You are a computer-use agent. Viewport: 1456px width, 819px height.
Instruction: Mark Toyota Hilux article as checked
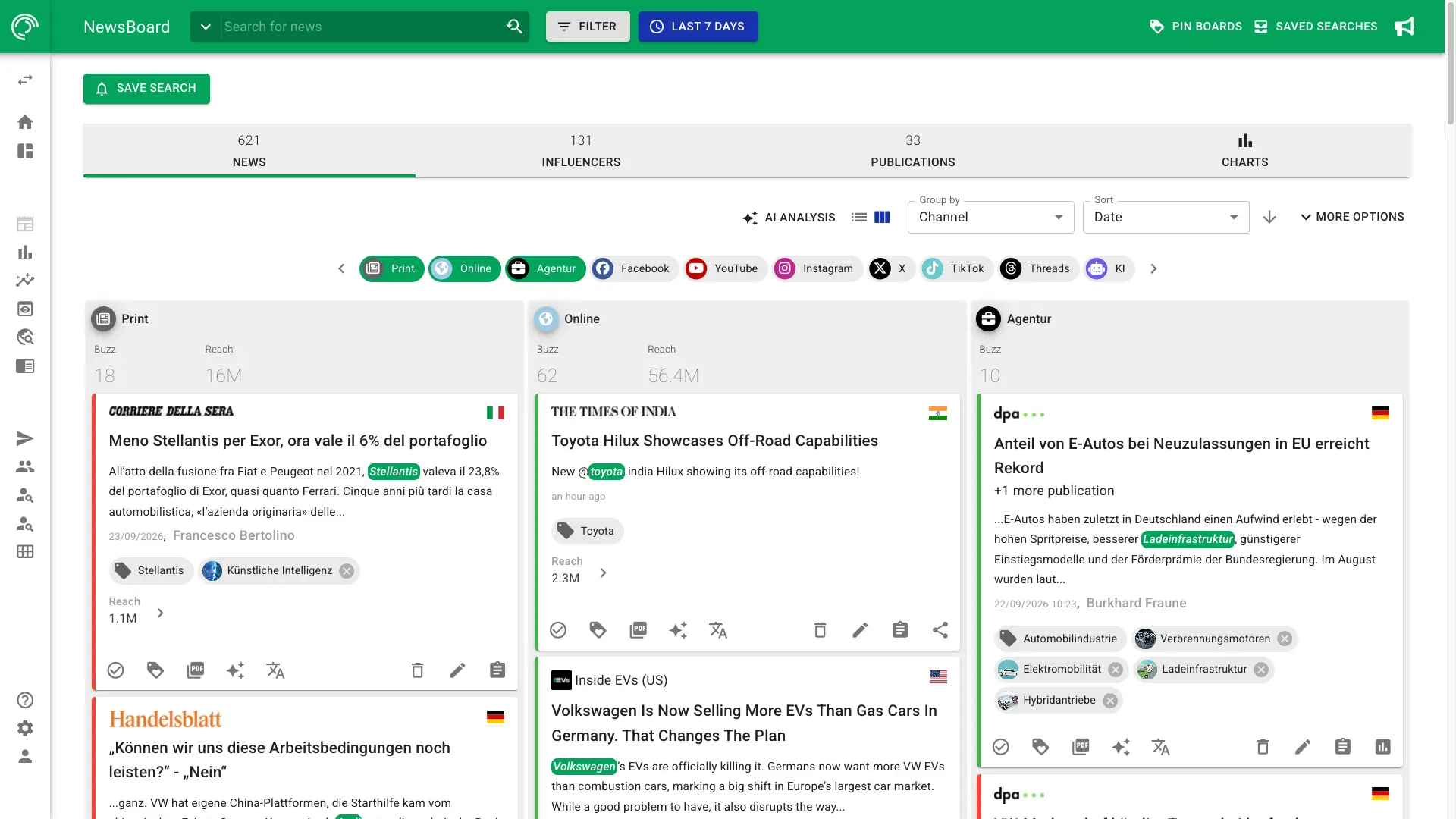[558, 630]
